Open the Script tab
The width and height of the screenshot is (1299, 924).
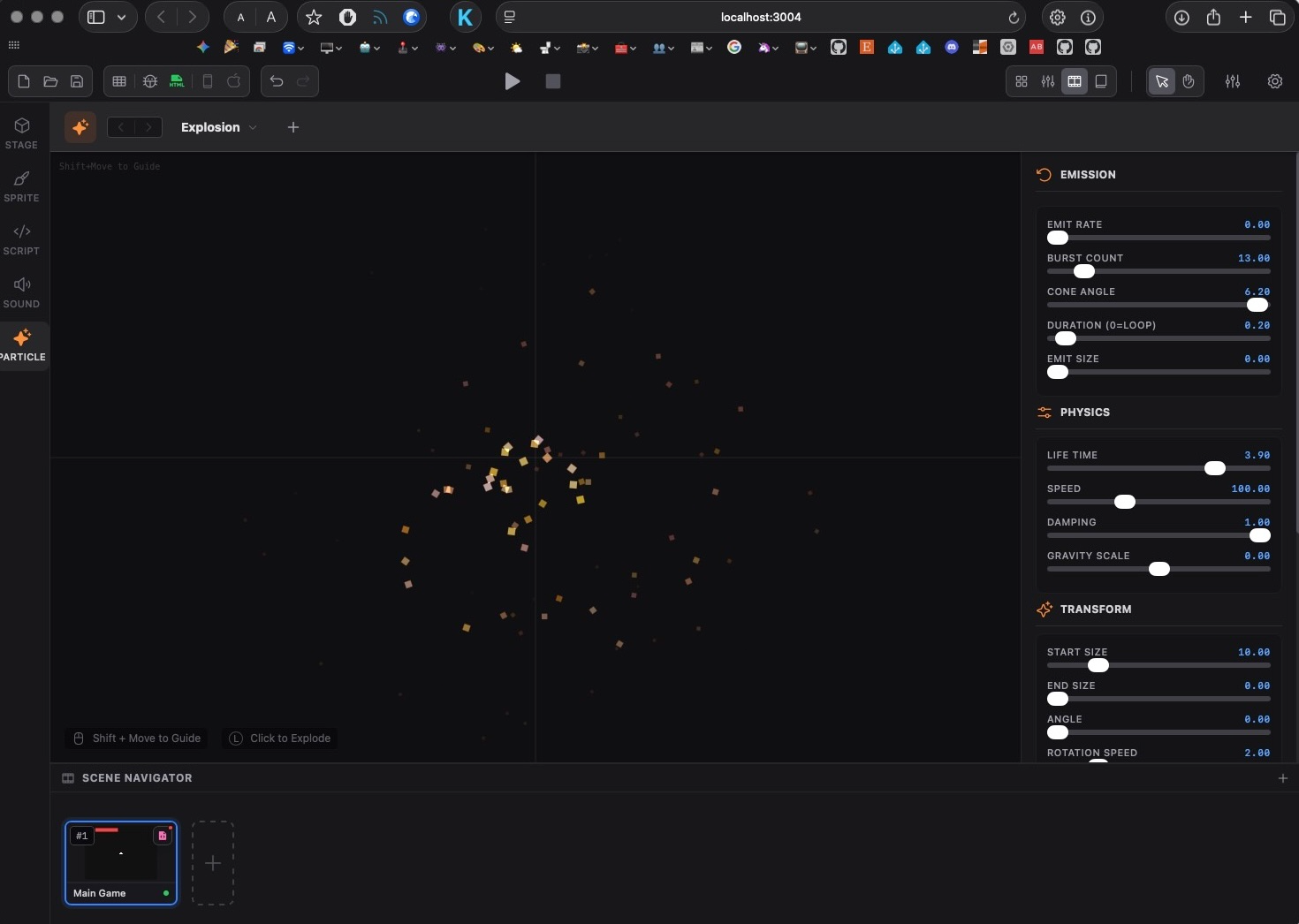(x=22, y=239)
